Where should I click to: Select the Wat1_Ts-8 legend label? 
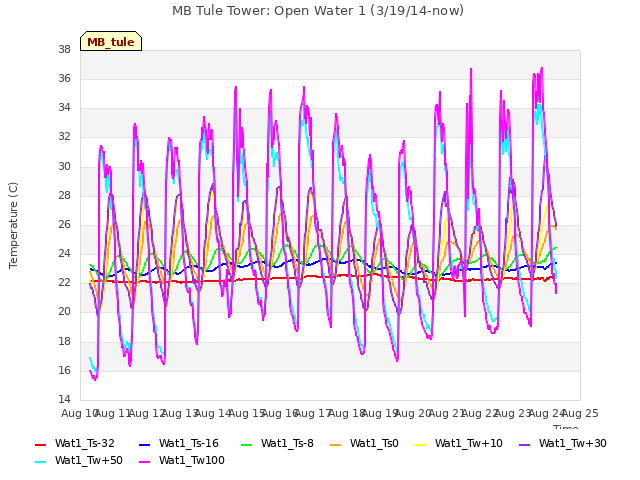287,443
